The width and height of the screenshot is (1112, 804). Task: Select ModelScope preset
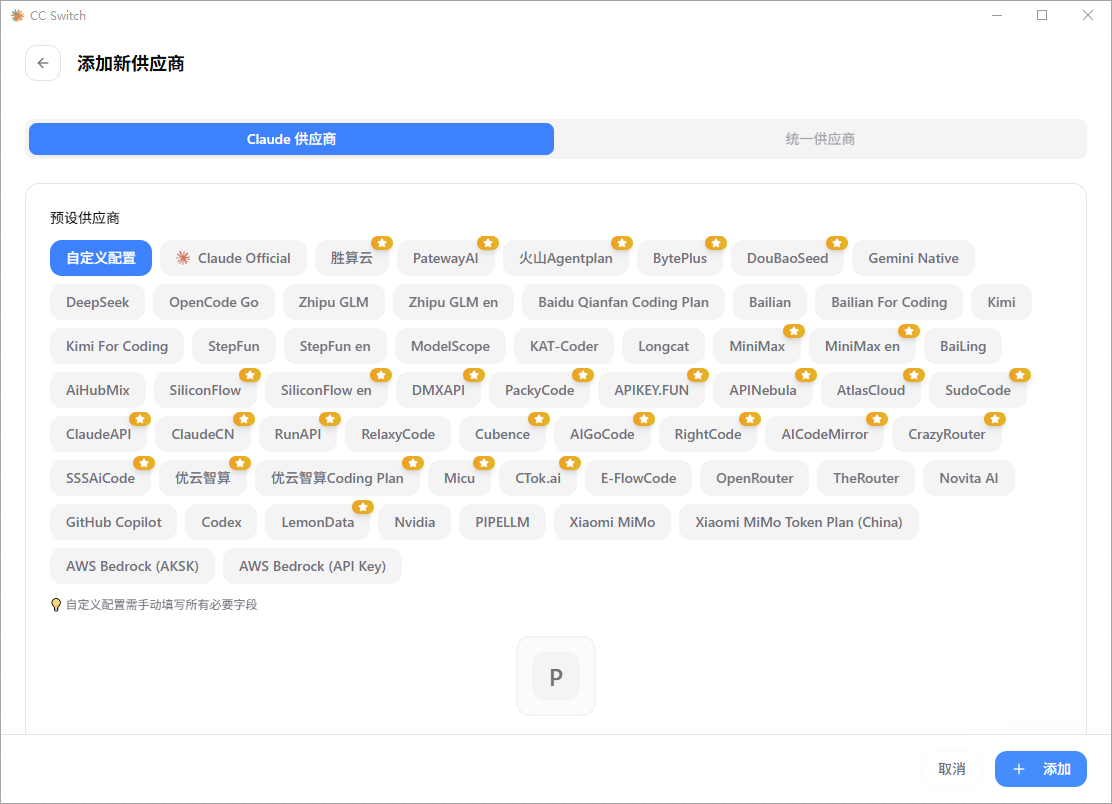450,346
